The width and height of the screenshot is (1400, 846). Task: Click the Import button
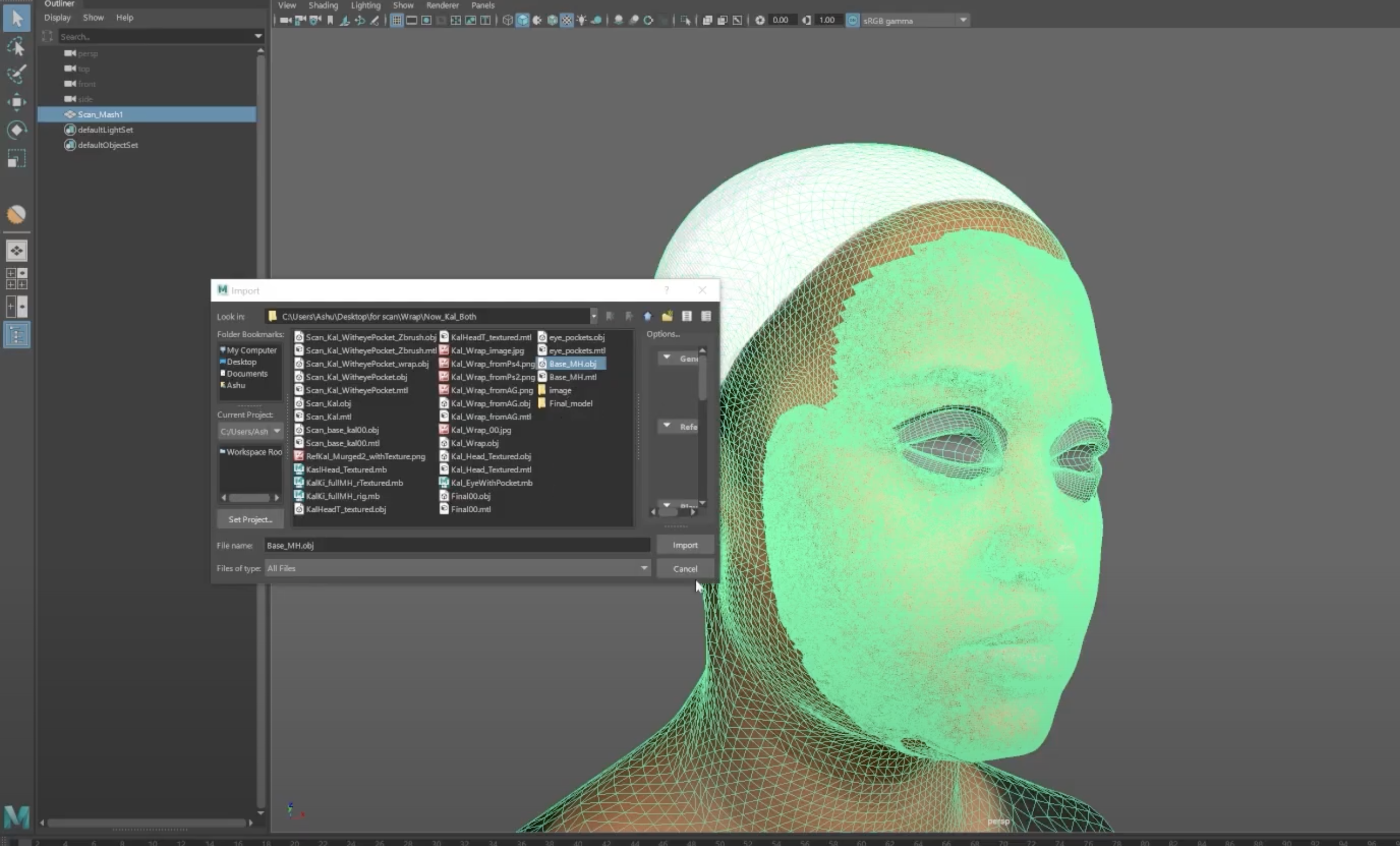pos(685,545)
